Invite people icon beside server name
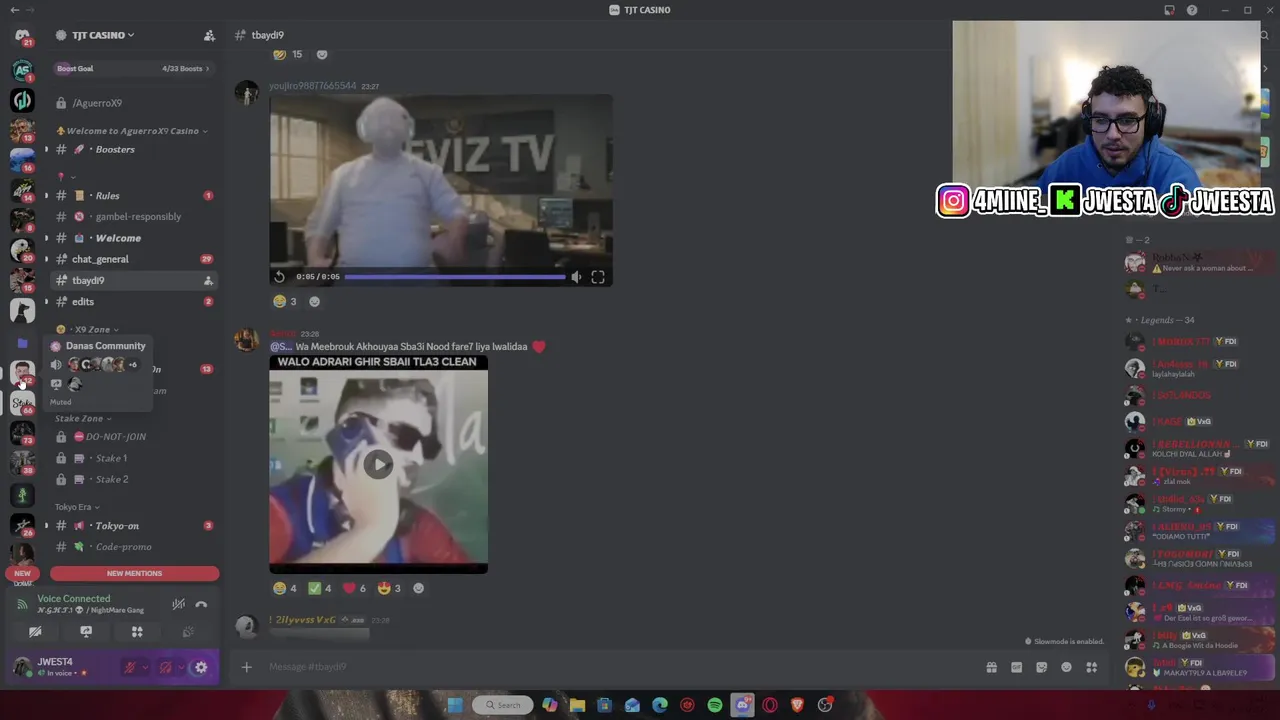The image size is (1280, 720). 209,35
